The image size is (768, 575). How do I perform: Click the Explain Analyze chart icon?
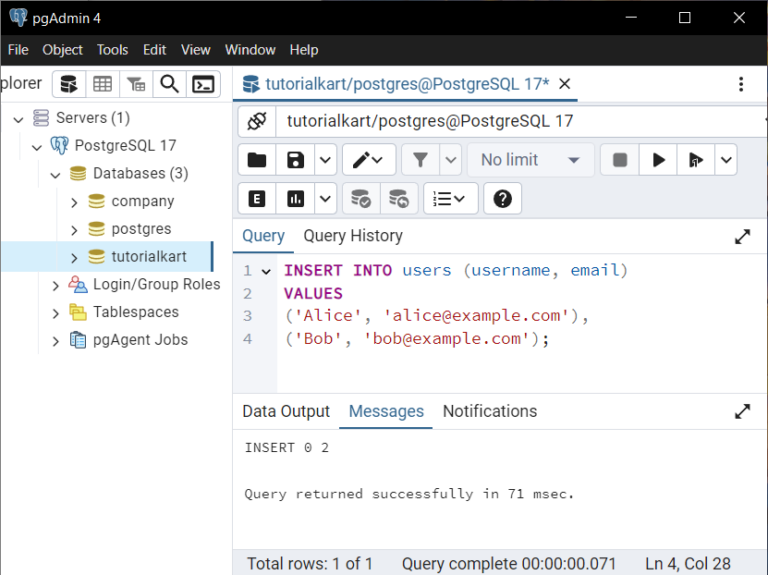295,199
